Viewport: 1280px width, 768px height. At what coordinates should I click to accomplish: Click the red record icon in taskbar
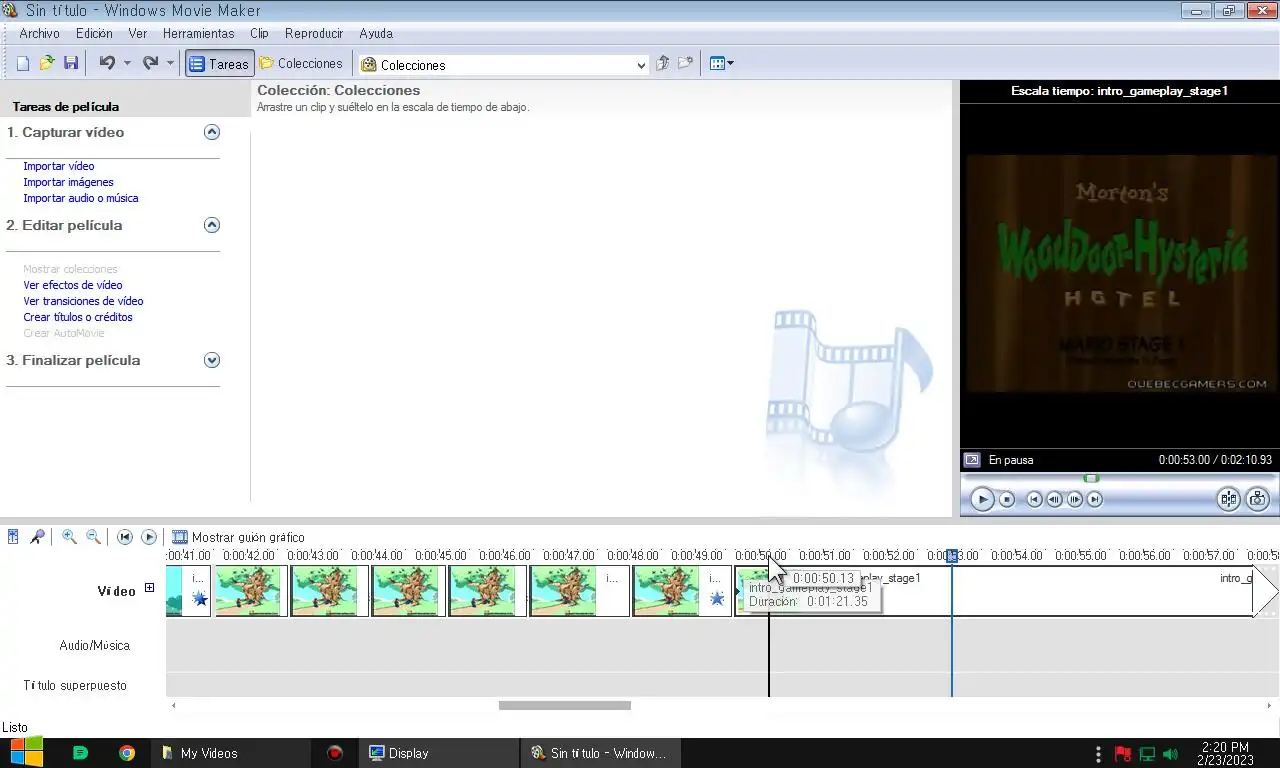point(335,753)
